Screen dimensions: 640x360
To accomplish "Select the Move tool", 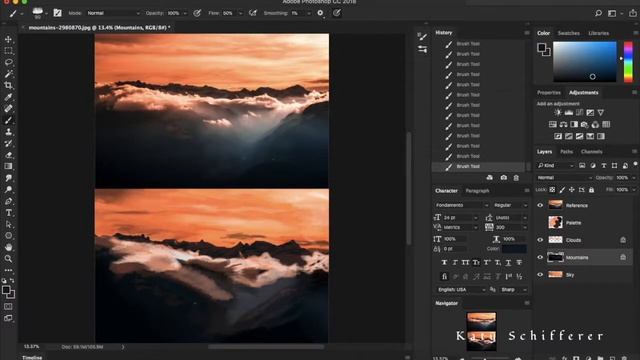I will [8, 40].
